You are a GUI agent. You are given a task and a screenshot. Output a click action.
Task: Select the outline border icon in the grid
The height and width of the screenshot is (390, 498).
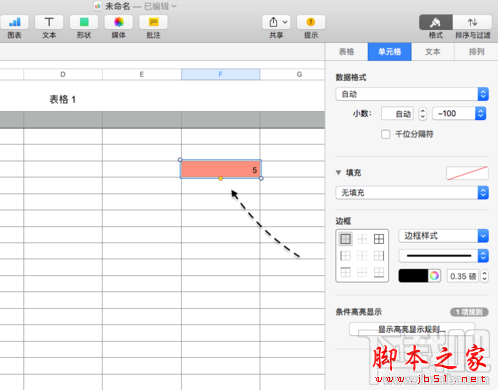[345, 239]
